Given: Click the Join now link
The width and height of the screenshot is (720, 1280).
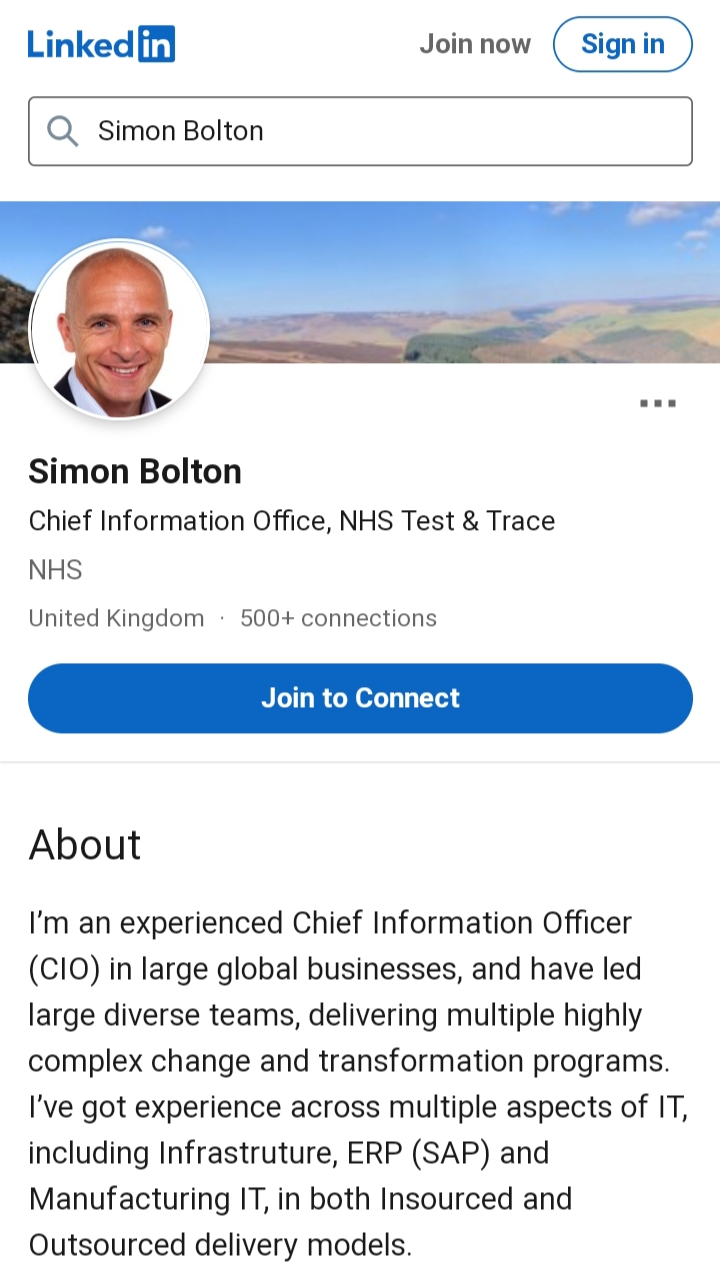Looking at the screenshot, I should (475, 44).
